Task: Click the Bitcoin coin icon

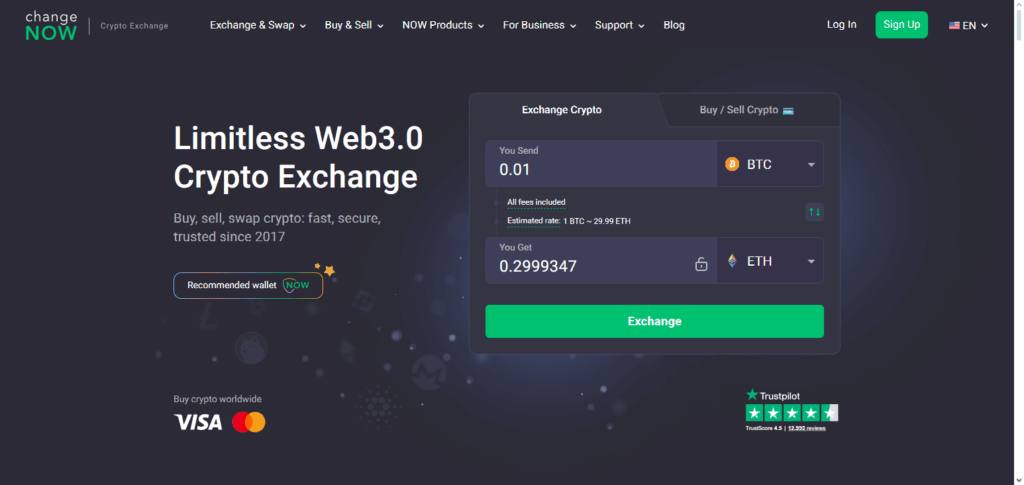Action: pos(732,164)
